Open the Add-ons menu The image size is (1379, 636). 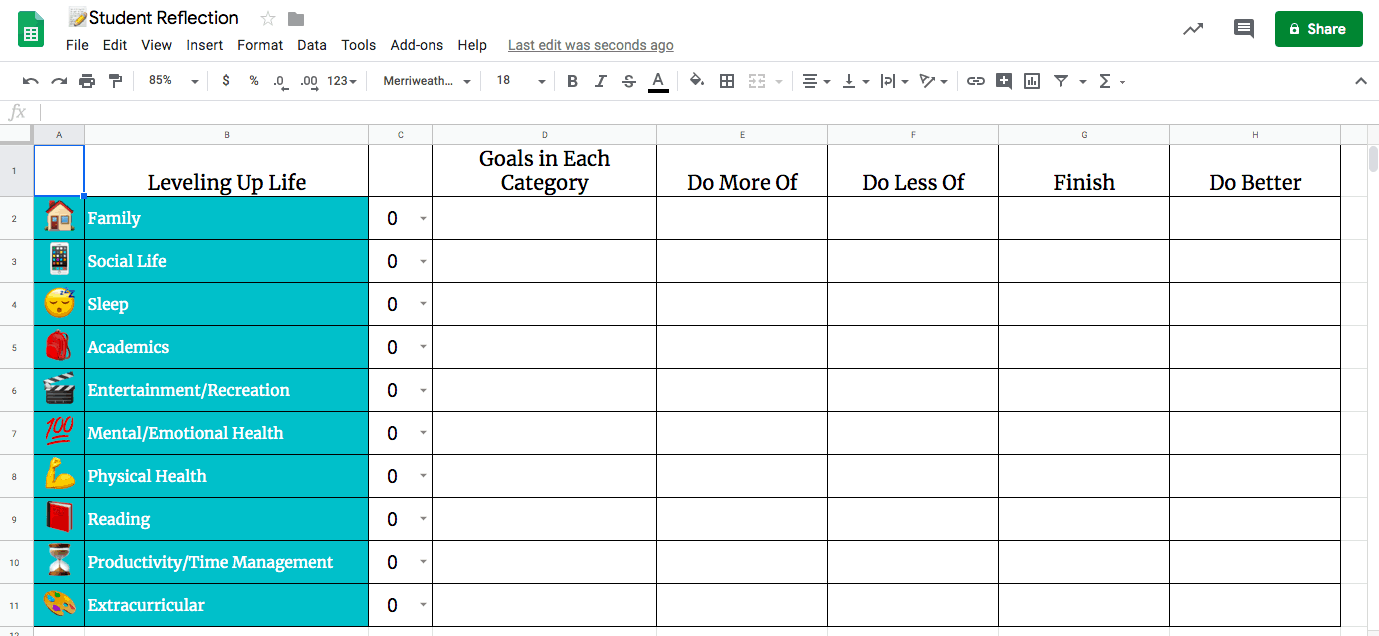[416, 45]
